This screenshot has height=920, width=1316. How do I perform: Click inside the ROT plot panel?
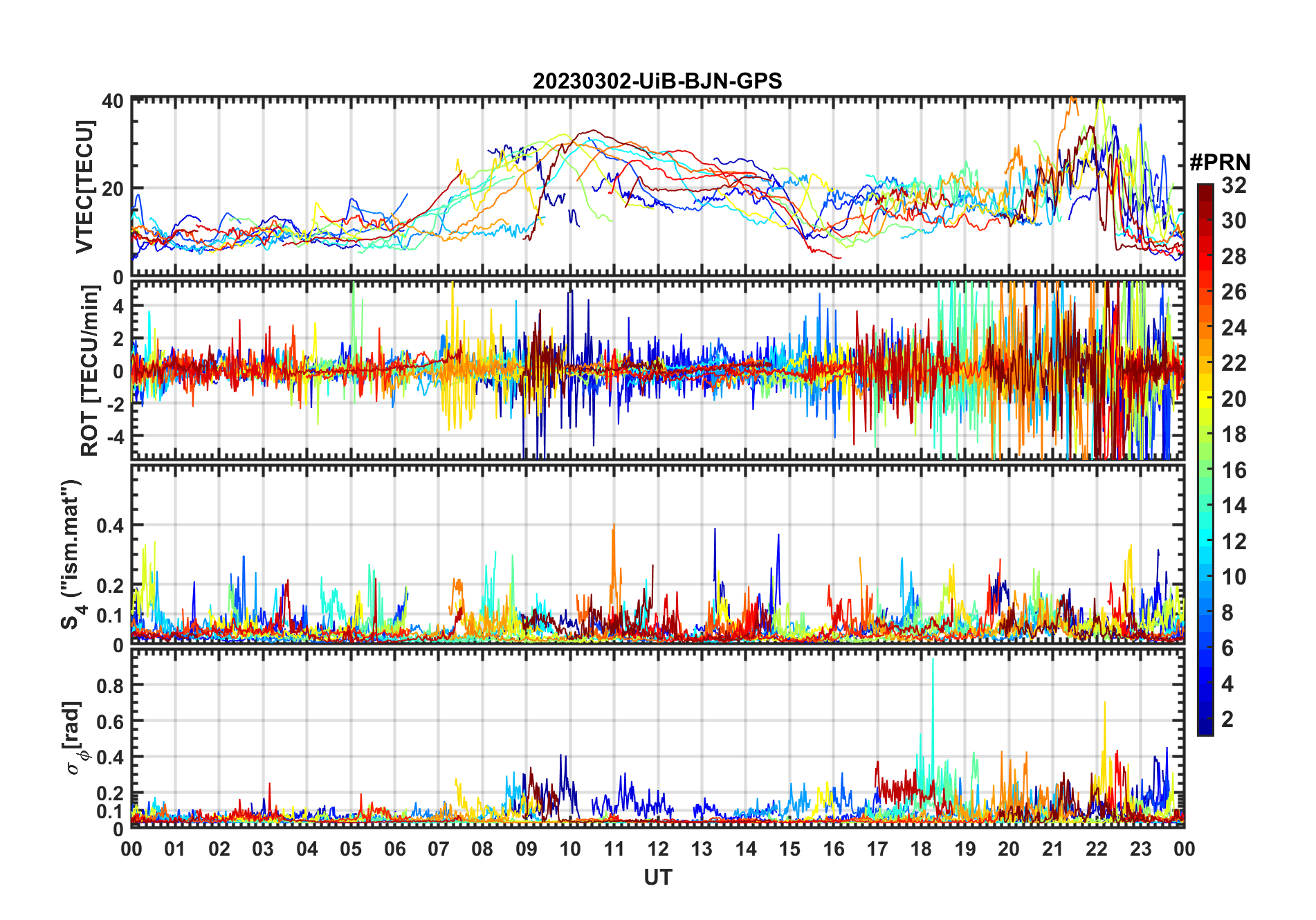tap(658, 369)
